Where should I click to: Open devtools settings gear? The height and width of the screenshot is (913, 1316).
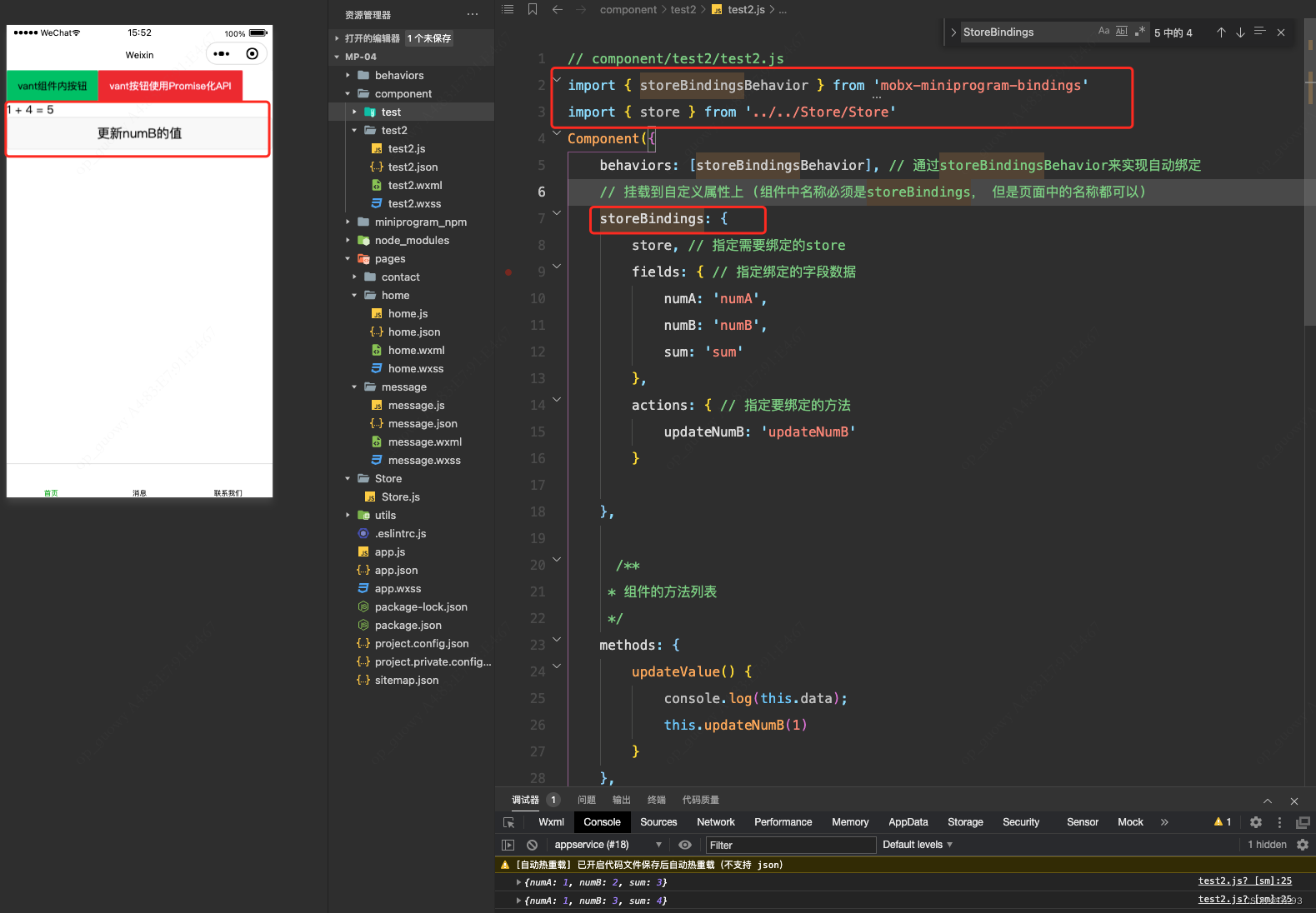[1256, 822]
